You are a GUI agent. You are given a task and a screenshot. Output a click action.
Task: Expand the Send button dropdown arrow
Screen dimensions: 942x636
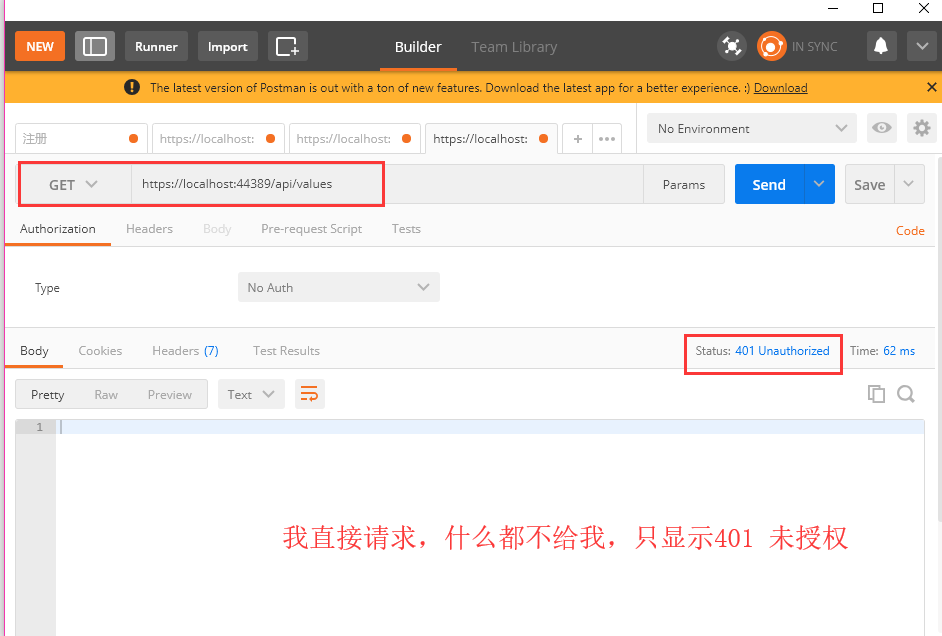(x=819, y=184)
